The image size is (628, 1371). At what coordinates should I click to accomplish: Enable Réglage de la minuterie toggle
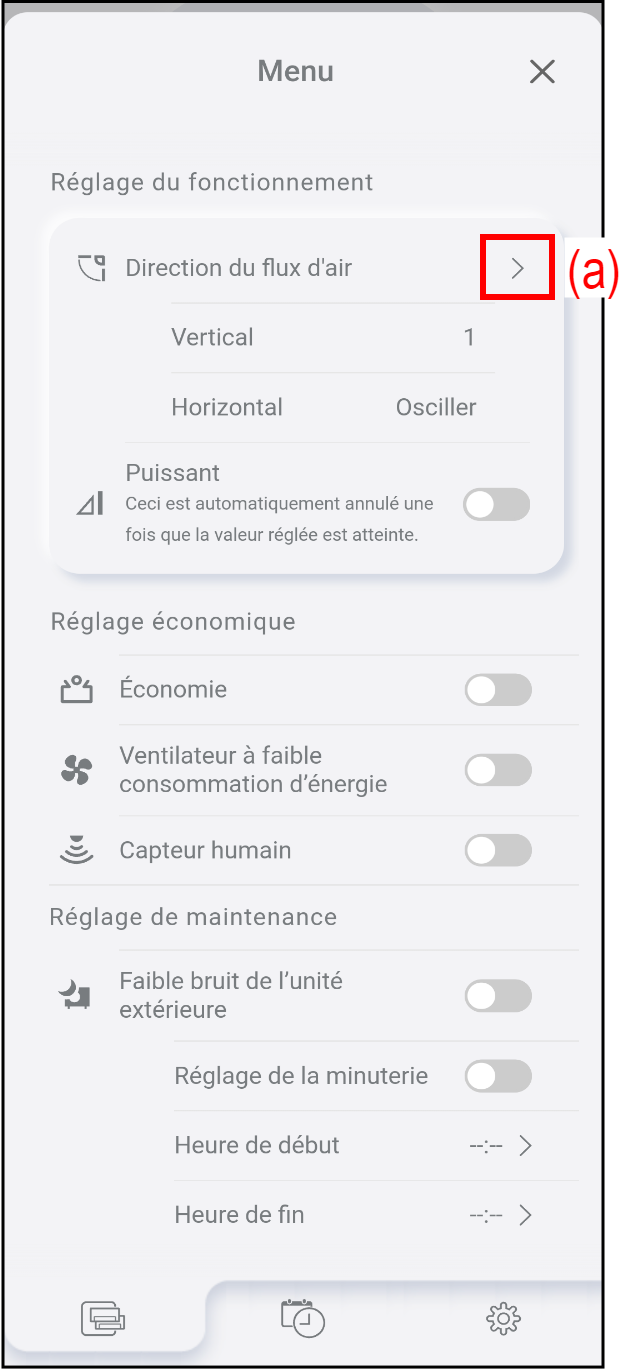pyautogui.click(x=498, y=1076)
